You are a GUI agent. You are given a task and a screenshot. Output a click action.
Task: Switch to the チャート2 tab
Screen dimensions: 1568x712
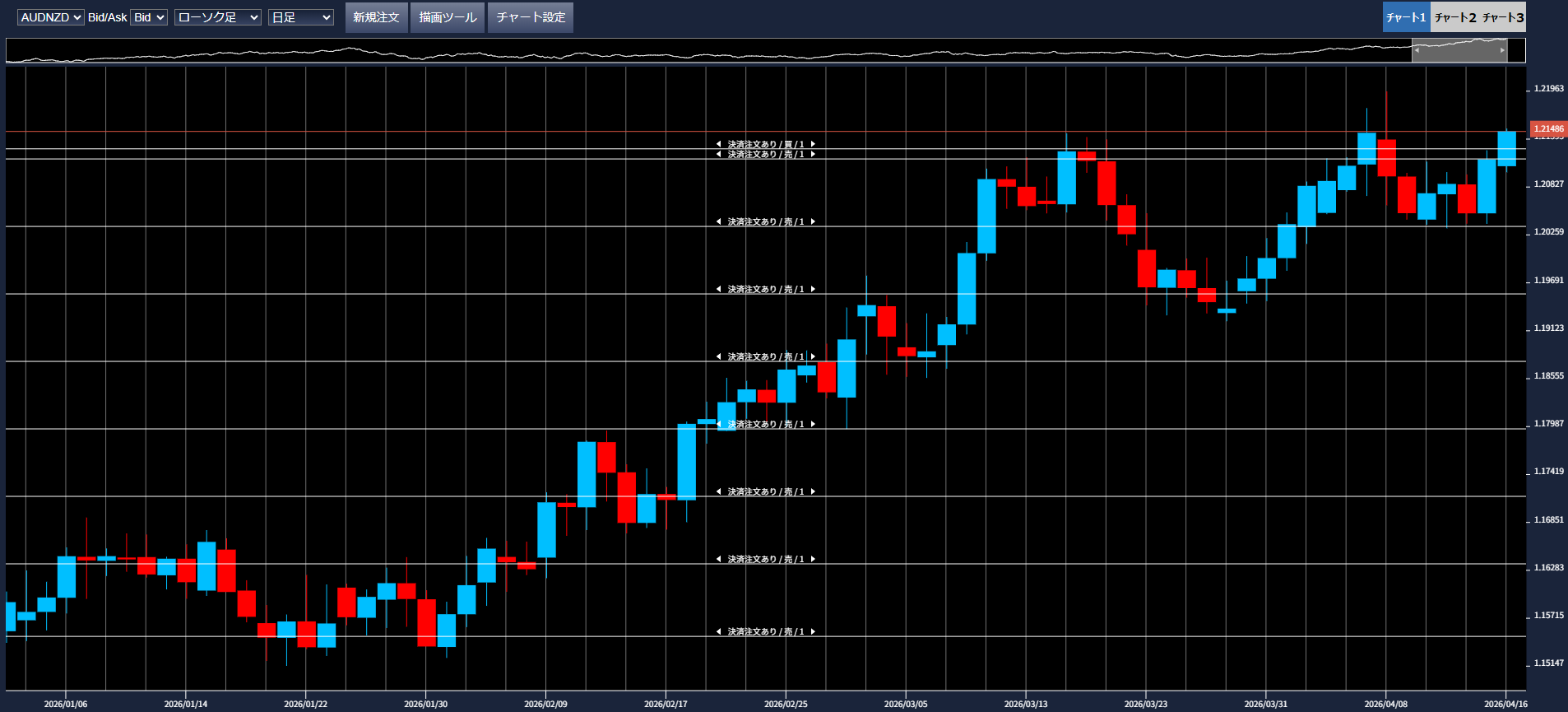pos(1454,17)
